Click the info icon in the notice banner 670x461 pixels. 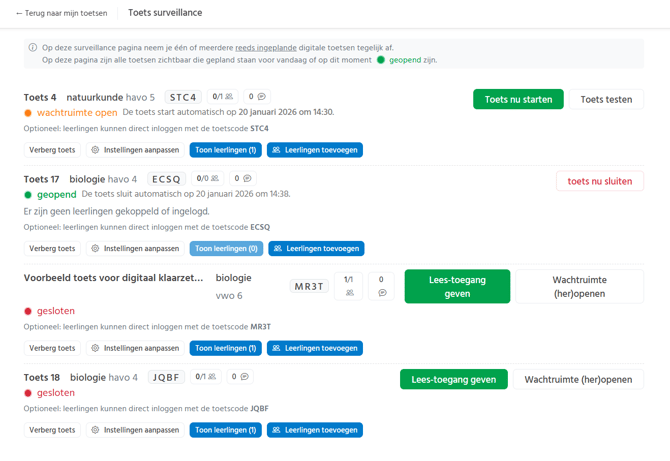33,47
